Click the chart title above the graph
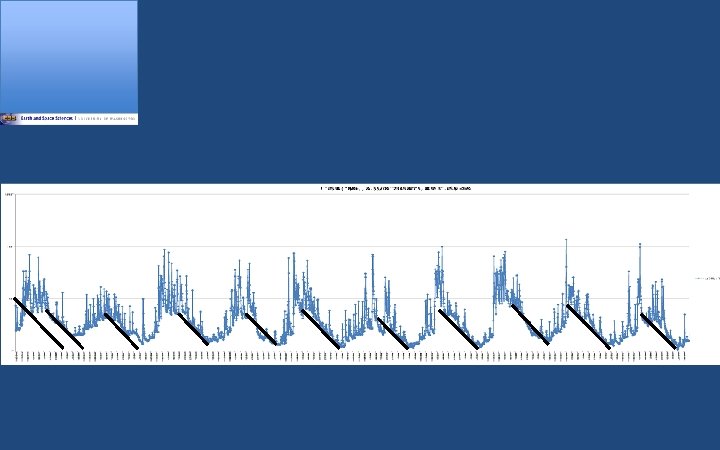 coord(396,188)
